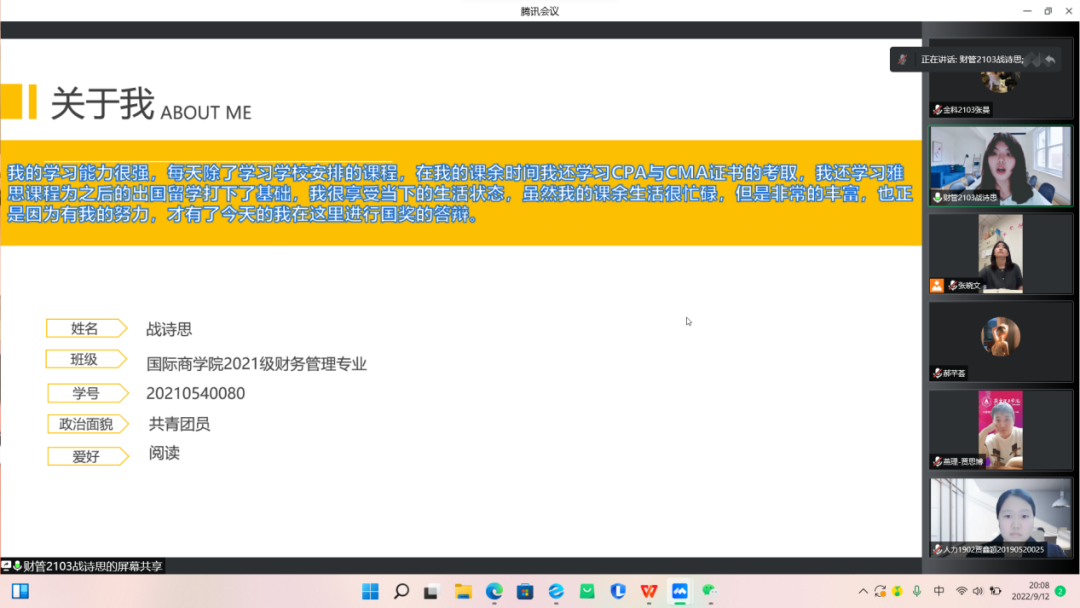
Task: Open the date and time flyout
Action: tap(1038, 591)
